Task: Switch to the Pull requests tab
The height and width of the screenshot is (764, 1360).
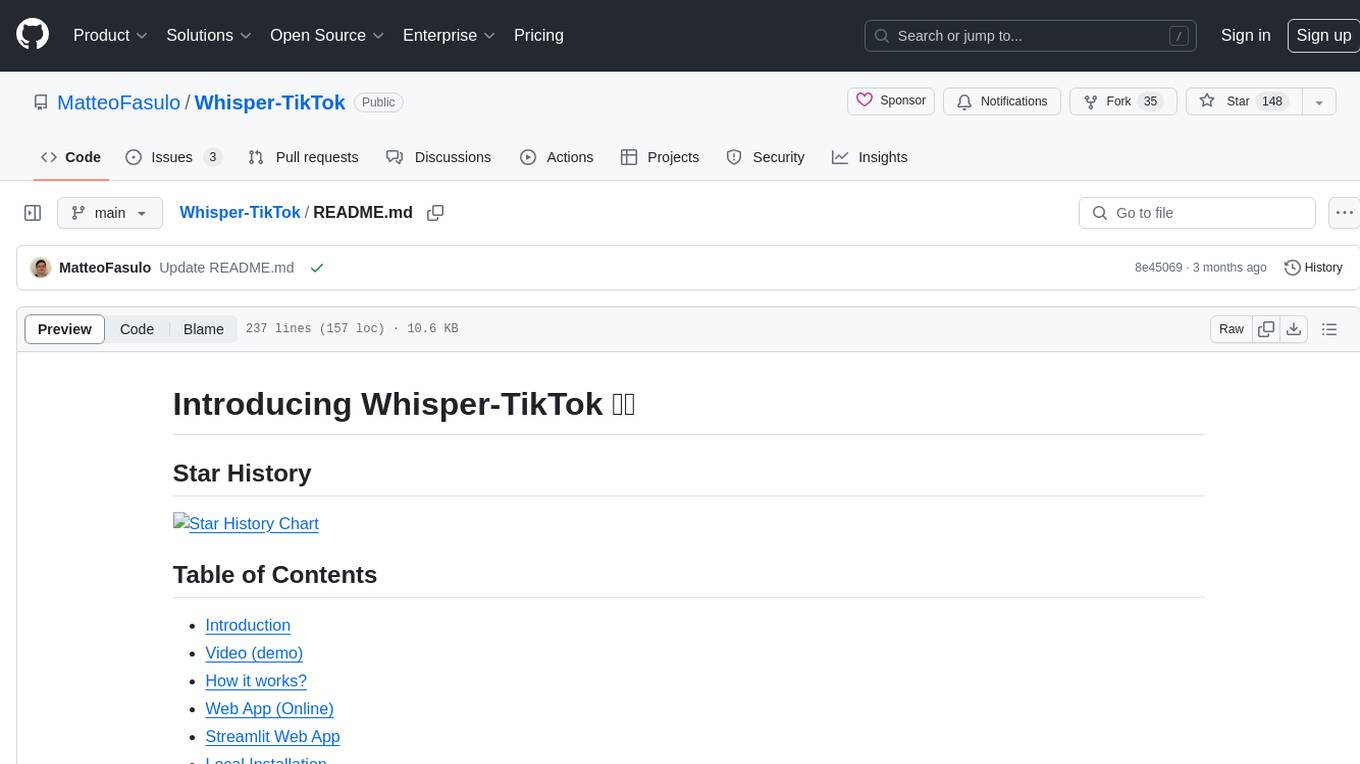Action: point(303,157)
